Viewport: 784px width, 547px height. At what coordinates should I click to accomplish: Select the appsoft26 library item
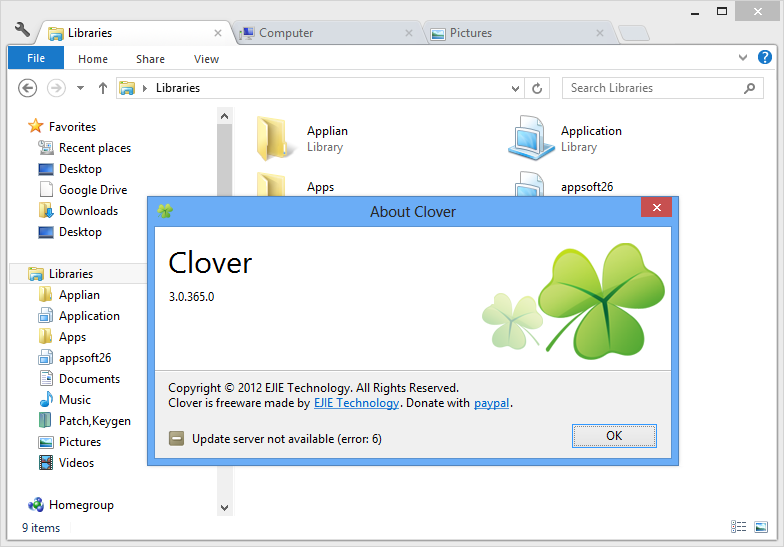click(x=587, y=187)
